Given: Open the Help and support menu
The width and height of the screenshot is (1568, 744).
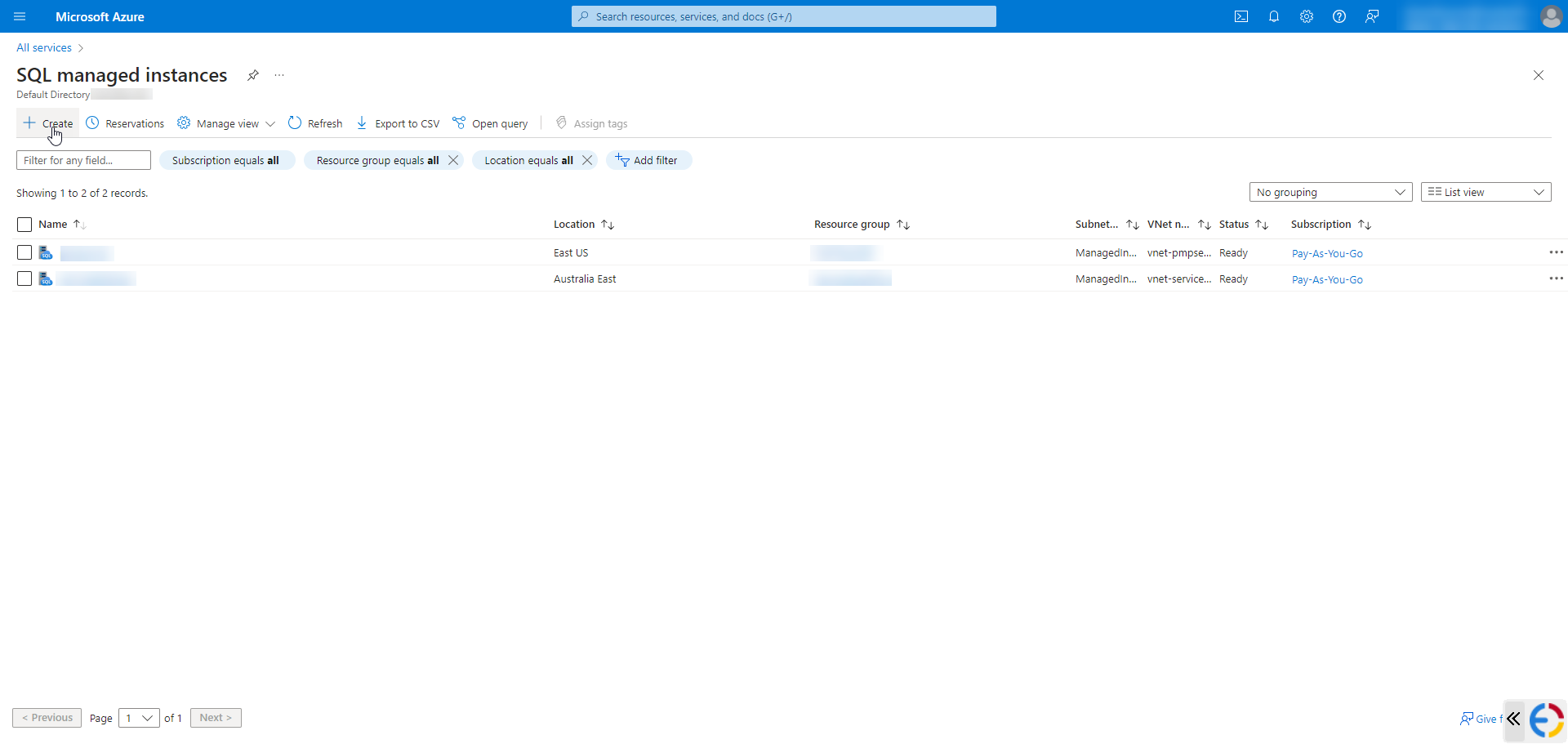Looking at the screenshot, I should pyautogui.click(x=1339, y=16).
